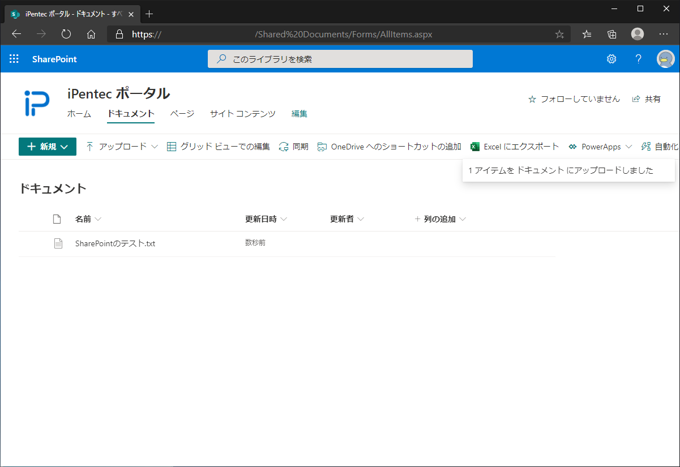Open the browser profile avatar
The image size is (680, 467).
click(x=638, y=34)
